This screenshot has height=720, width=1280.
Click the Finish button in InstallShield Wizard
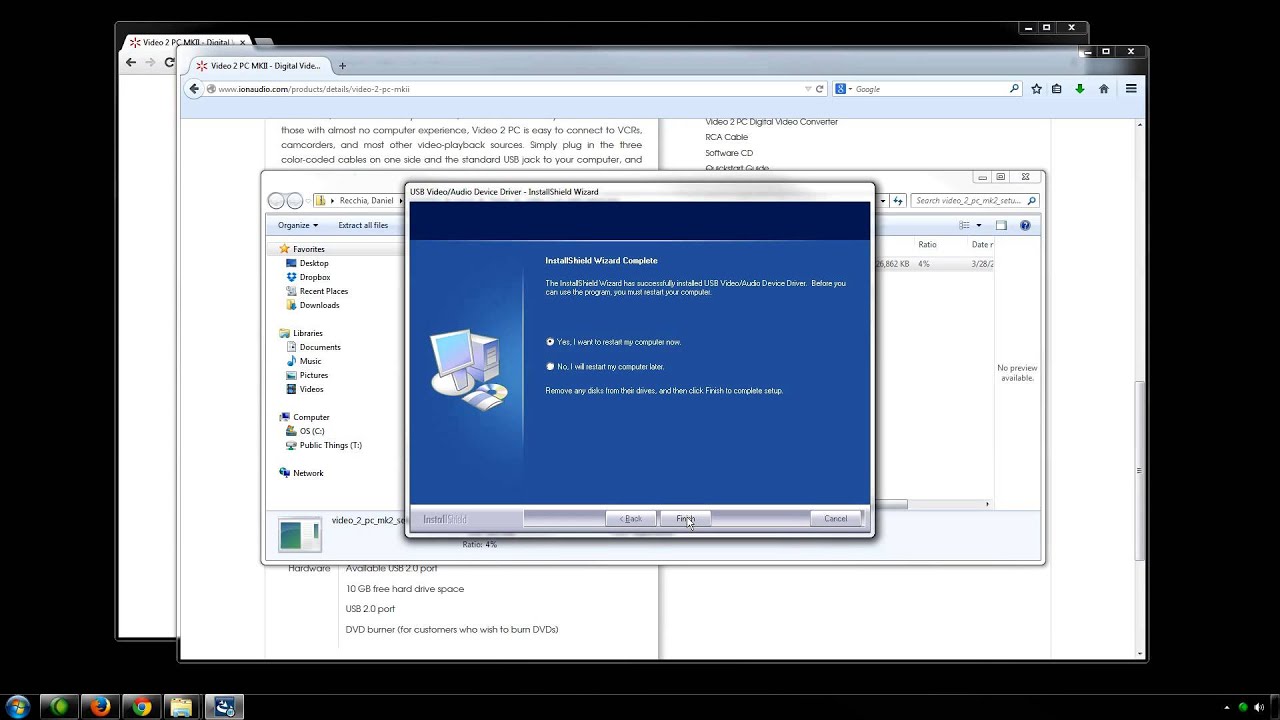click(x=685, y=519)
